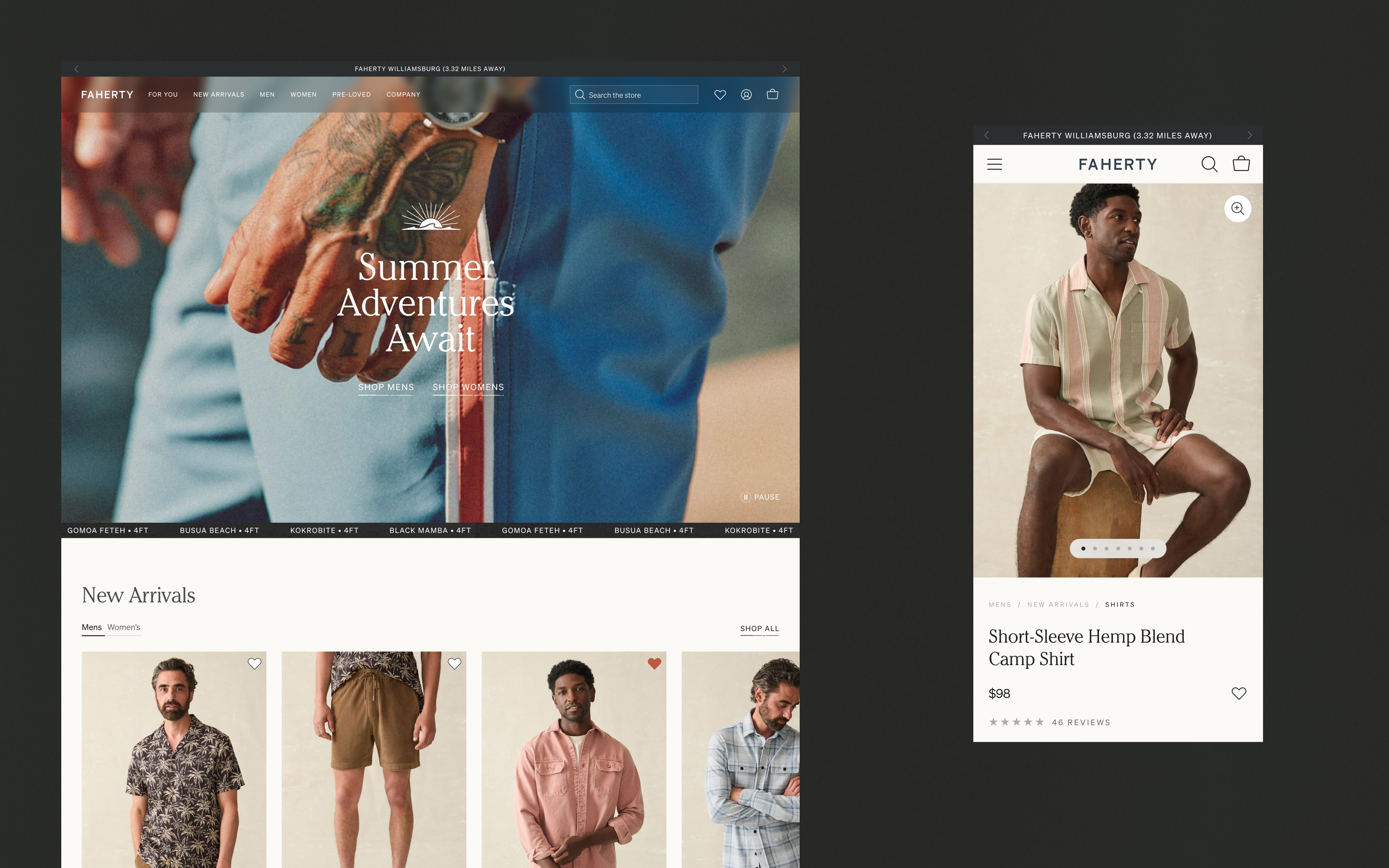Select the last image carousel dot
This screenshot has width=1389, height=868.
pyautogui.click(x=1152, y=548)
